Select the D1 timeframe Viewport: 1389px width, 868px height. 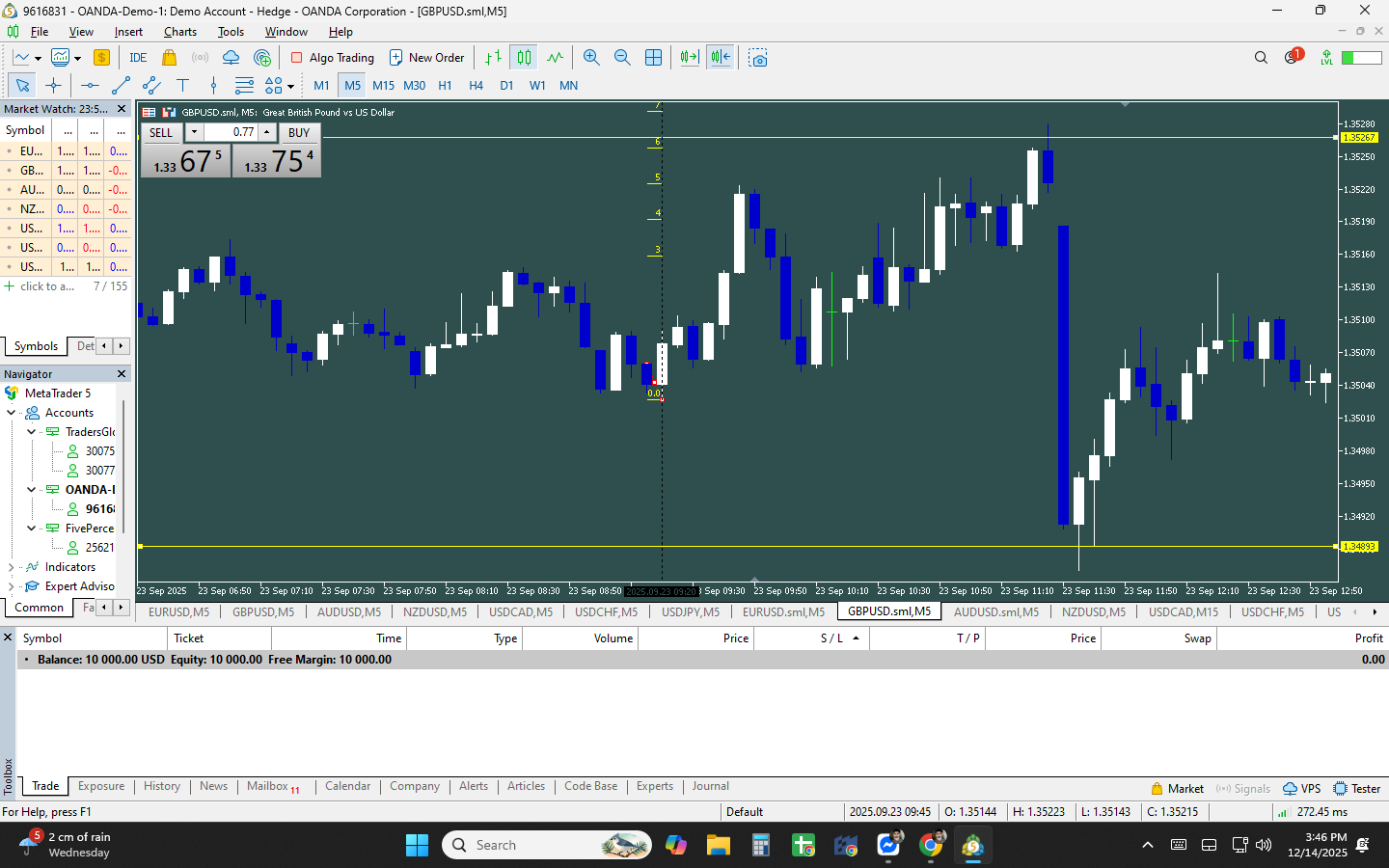tap(506, 86)
